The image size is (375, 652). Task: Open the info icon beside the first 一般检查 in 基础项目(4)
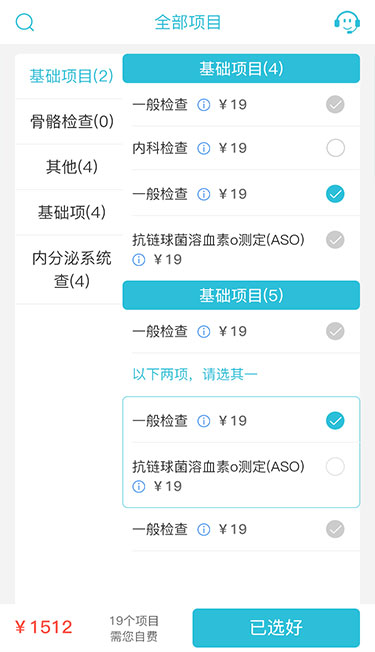(x=203, y=105)
